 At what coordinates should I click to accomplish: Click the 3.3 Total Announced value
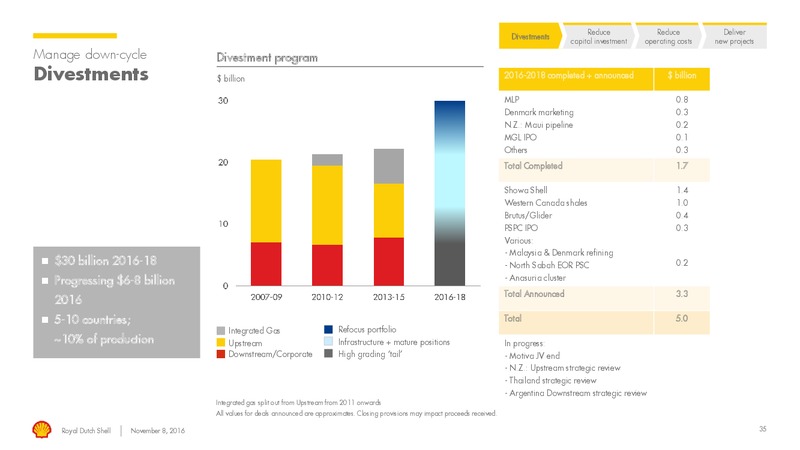[682, 294]
